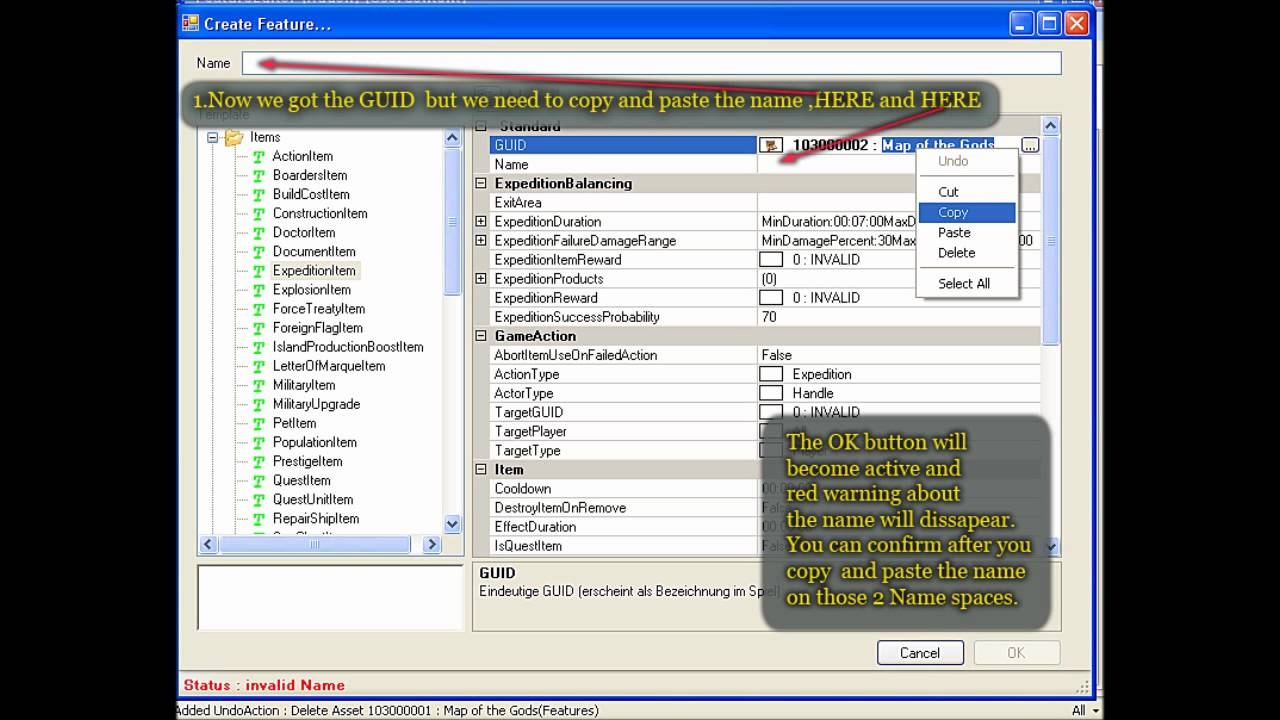Image resolution: width=1280 pixels, height=720 pixels.
Task: Expand the ExpeditionProducts property
Action: click(481, 278)
